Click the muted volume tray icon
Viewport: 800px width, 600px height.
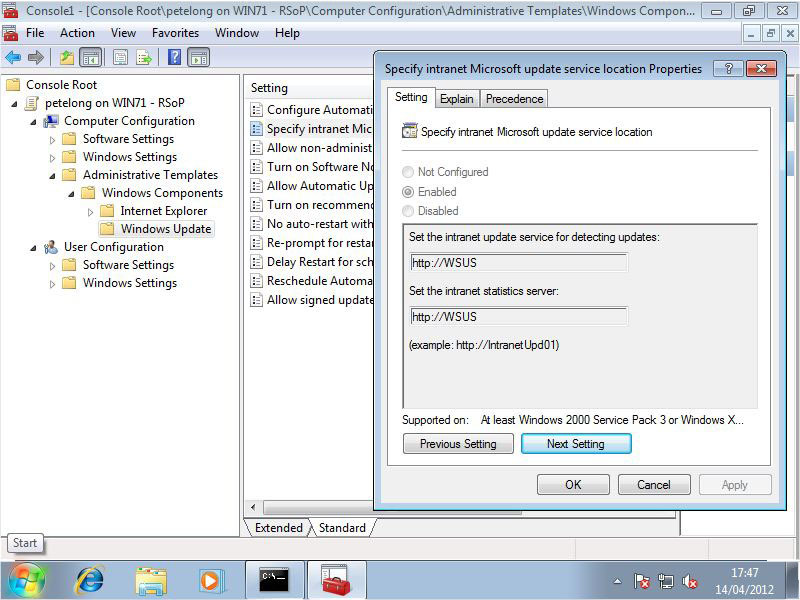coord(690,581)
